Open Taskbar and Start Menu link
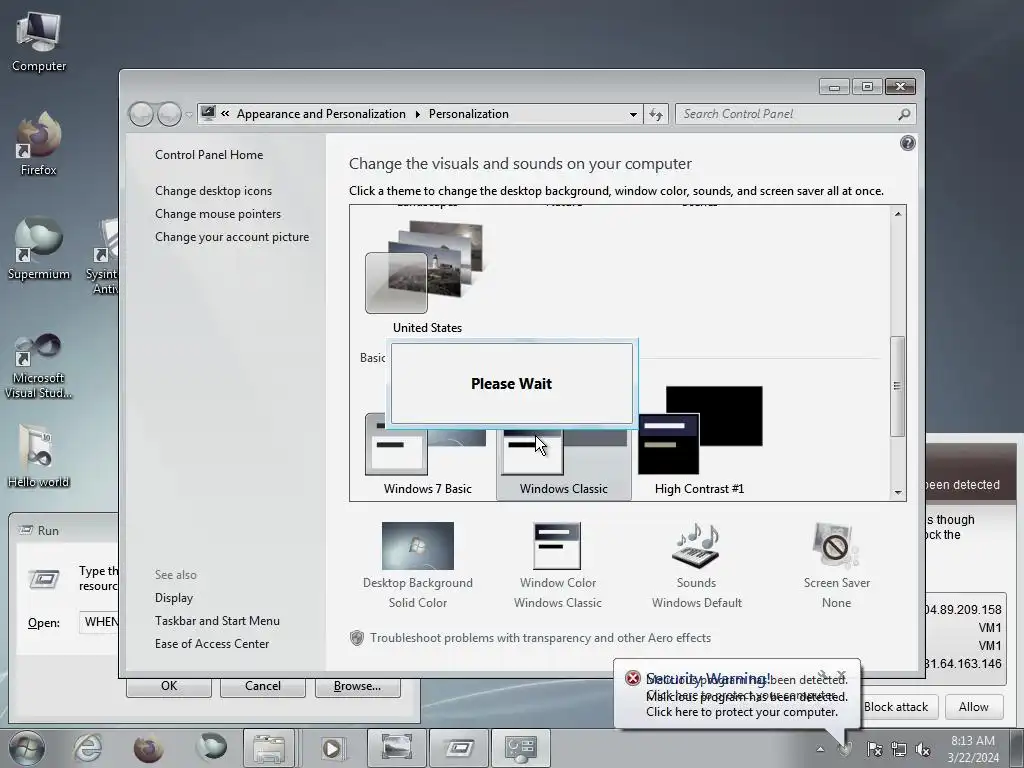Viewport: 1024px width, 768px height. click(217, 620)
